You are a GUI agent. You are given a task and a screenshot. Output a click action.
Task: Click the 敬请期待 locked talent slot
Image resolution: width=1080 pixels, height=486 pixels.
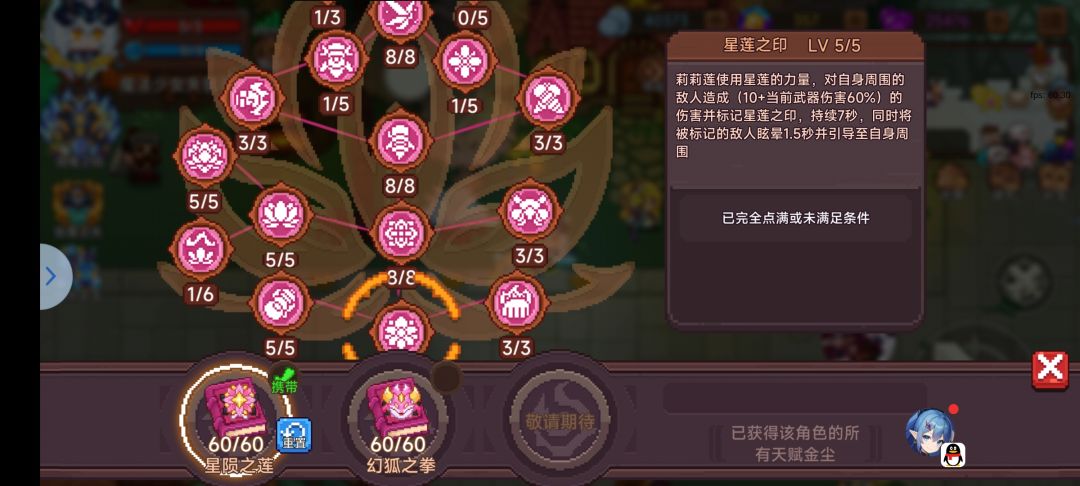pos(559,420)
